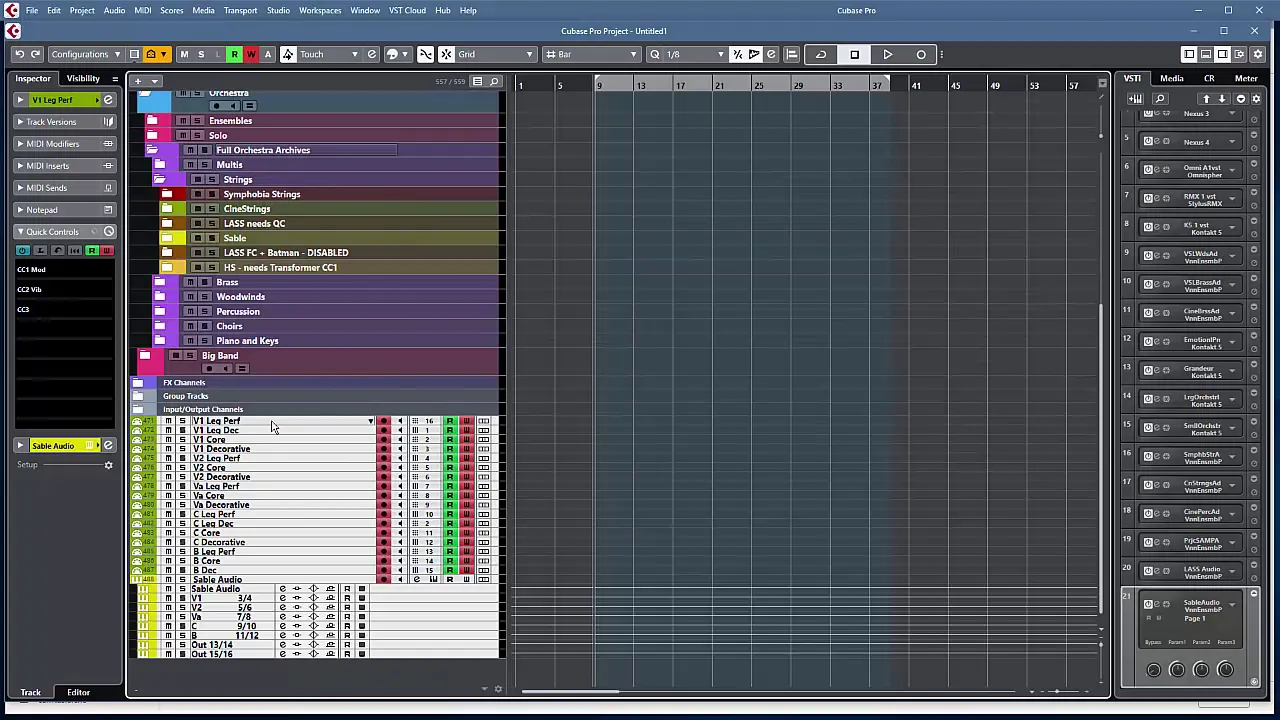The height and width of the screenshot is (720, 1280).
Task: Click the Redo arrow in toolbar
Action: coord(36,54)
